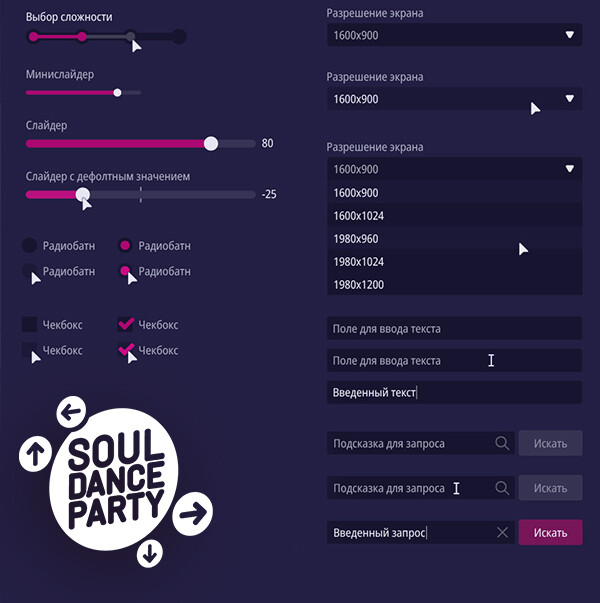Click the down arrow icon below the logo
Viewport: 600px width, 603px height.
(x=150, y=551)
